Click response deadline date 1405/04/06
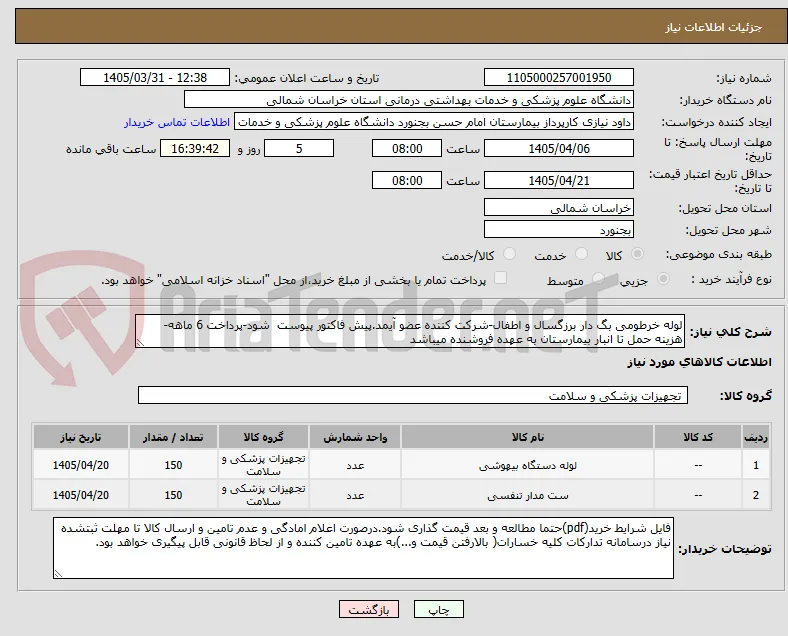 pyautogui.click(x=559, y=149)
